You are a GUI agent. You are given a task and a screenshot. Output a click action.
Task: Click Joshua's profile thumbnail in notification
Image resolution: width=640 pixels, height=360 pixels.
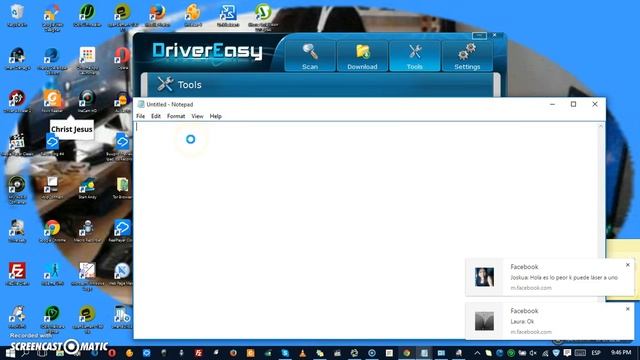(484, 277)
